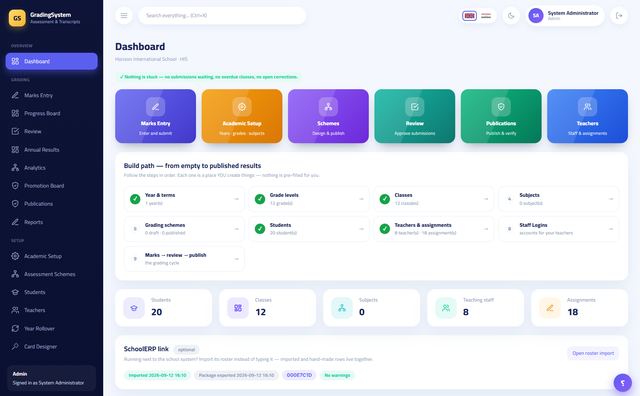Screen dimensions: 640x396
Task: Open the sidebar hamburger menu
Action: tap(124, 16)
